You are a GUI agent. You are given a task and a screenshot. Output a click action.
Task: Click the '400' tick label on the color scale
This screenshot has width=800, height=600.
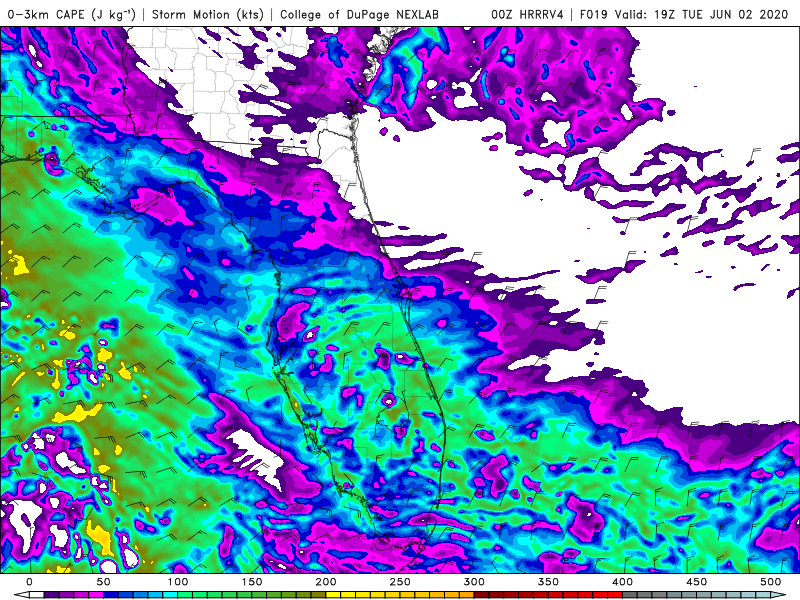[622, 582]
